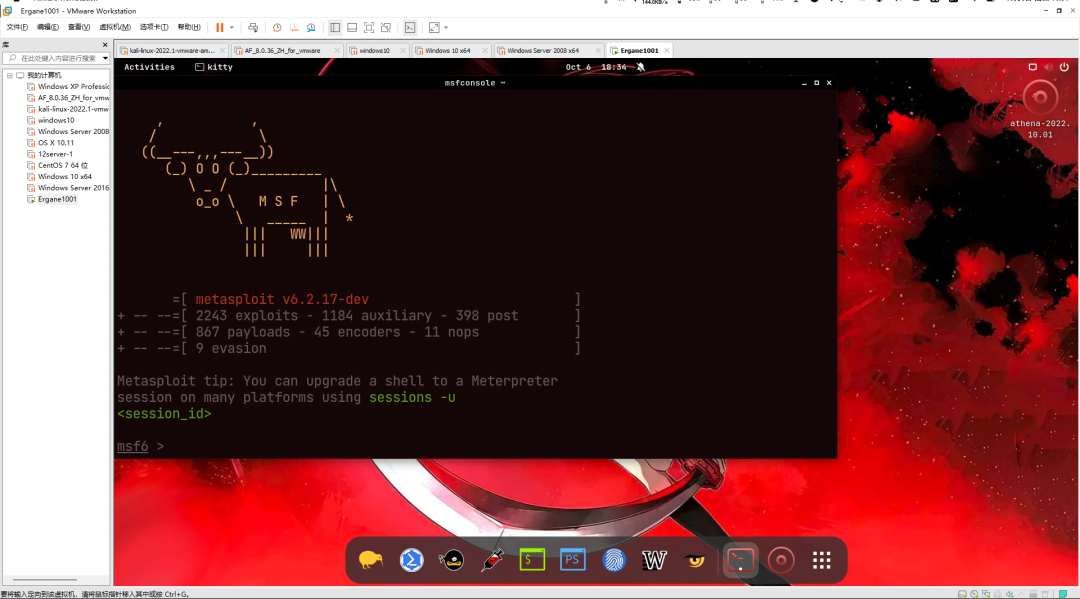Switch to the AF_8.0.36_ZH_for_vmware tab

tap(282, 50)
